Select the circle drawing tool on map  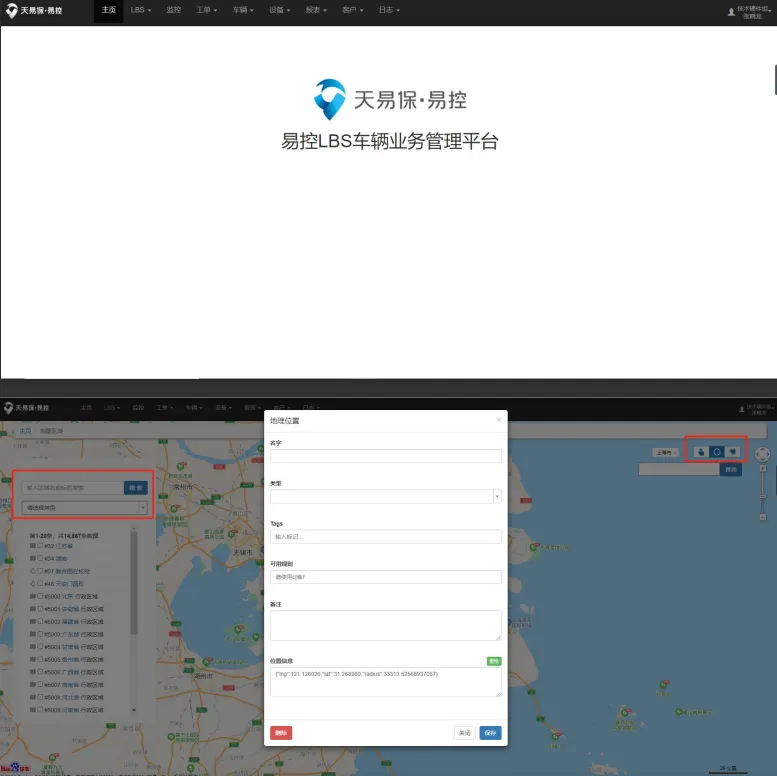717,452
